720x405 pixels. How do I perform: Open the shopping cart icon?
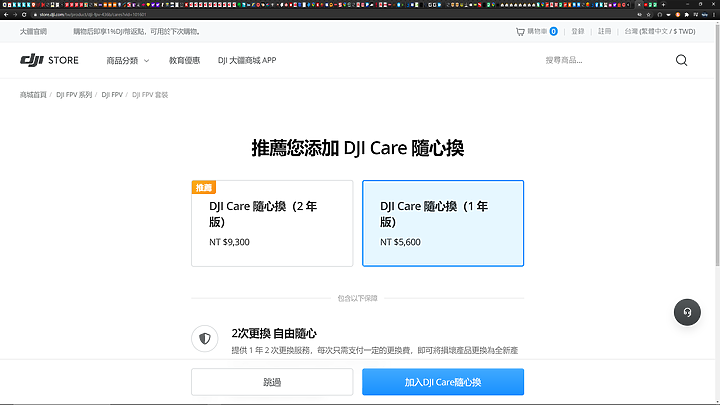coord(520,32)
